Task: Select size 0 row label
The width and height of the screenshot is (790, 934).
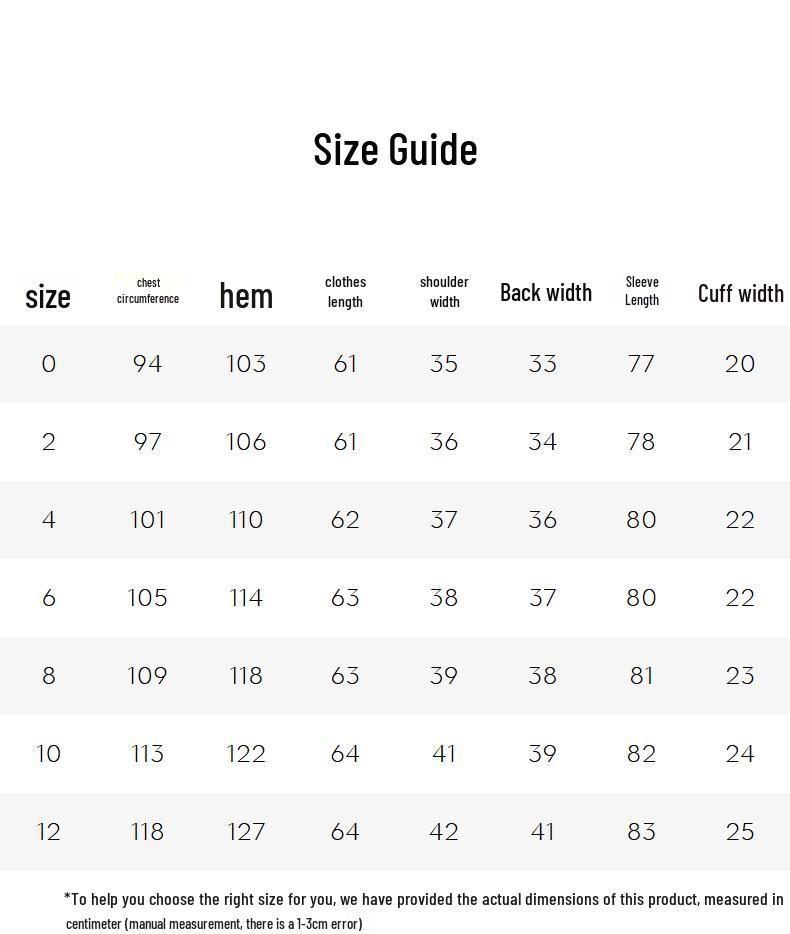Action: (x=49, y=364)
